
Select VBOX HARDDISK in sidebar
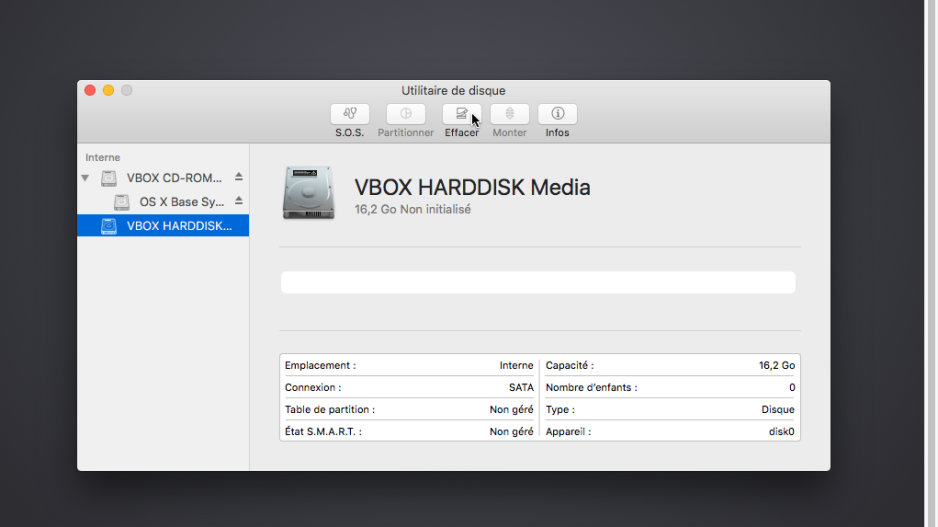[x=163, y=226]
